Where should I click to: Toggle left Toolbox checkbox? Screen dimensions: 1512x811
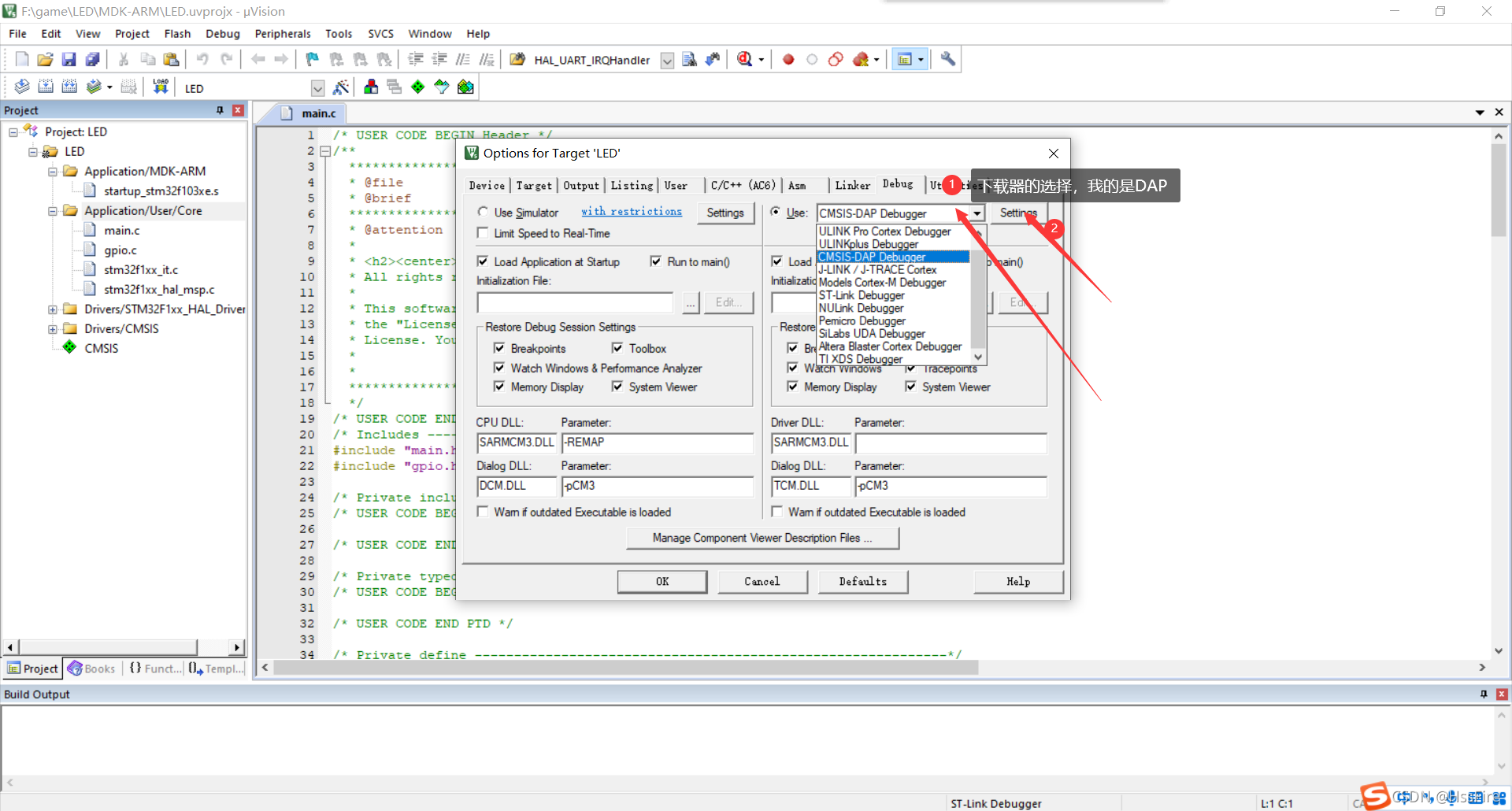tap(617, 348)
